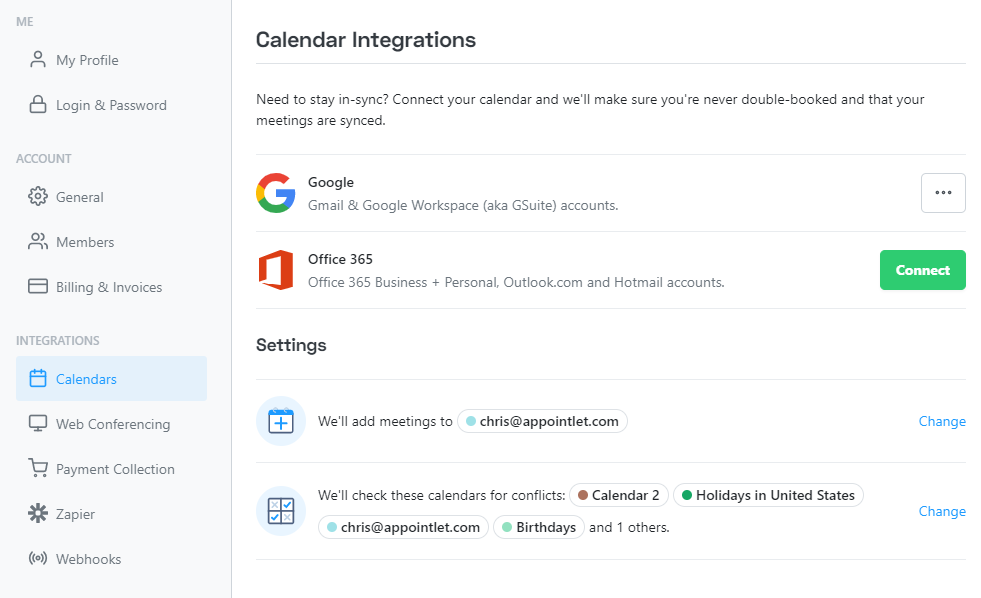Select the Calendars sidebar item
The height and width of the screenshot is (598, 981).
coord(111,378)
